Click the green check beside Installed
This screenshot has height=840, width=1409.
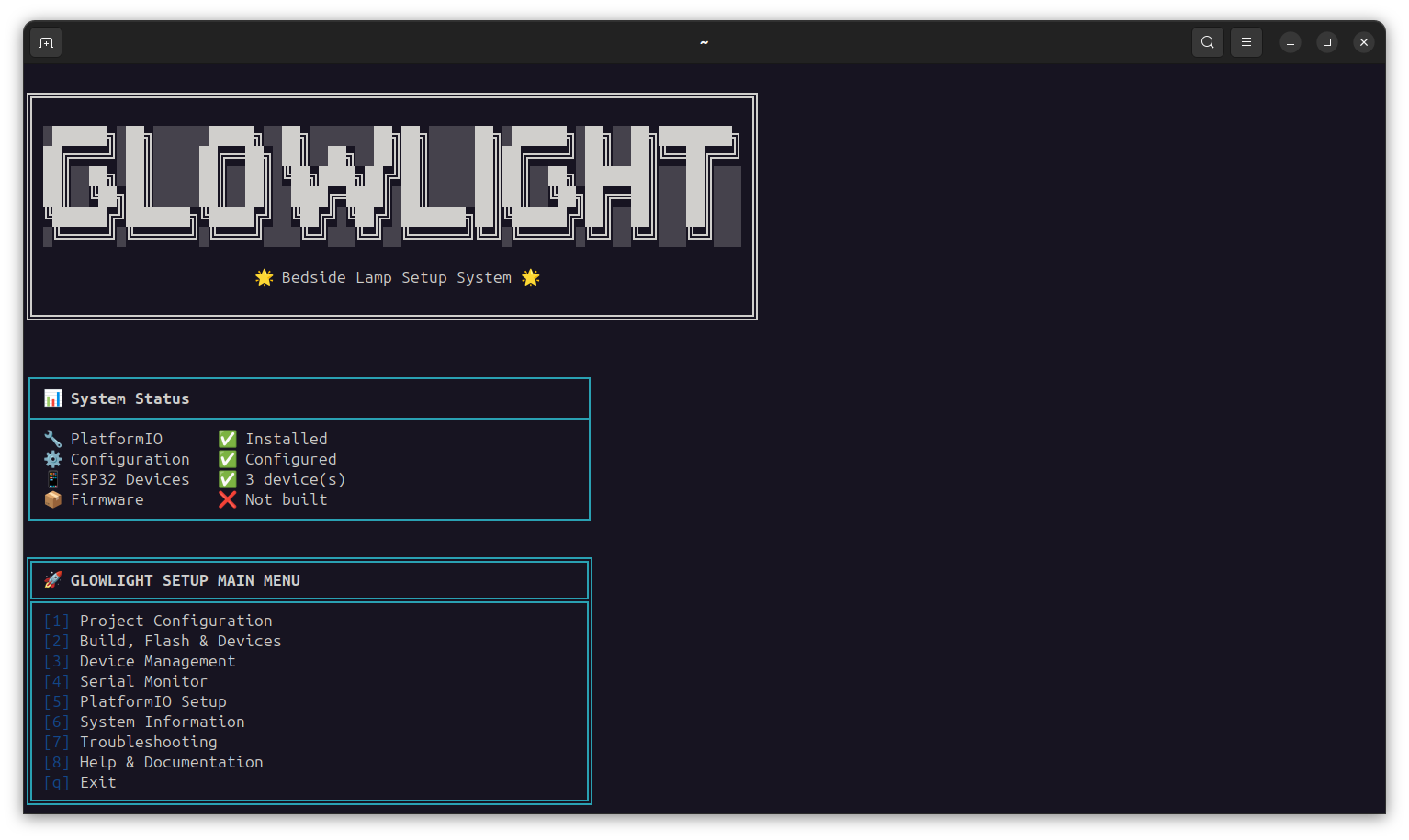(228, 439)
